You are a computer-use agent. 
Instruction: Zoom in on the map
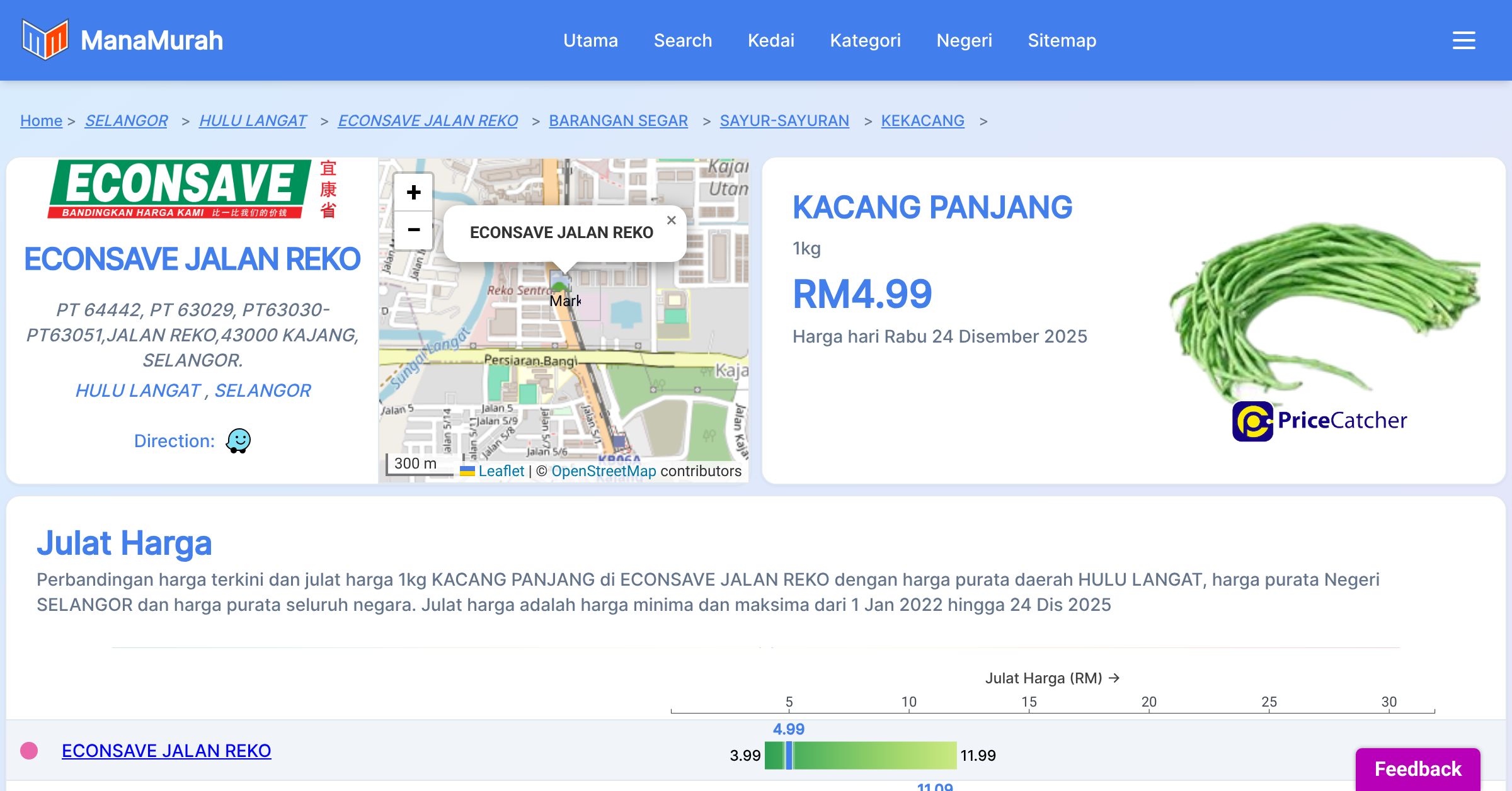[413, 192]
